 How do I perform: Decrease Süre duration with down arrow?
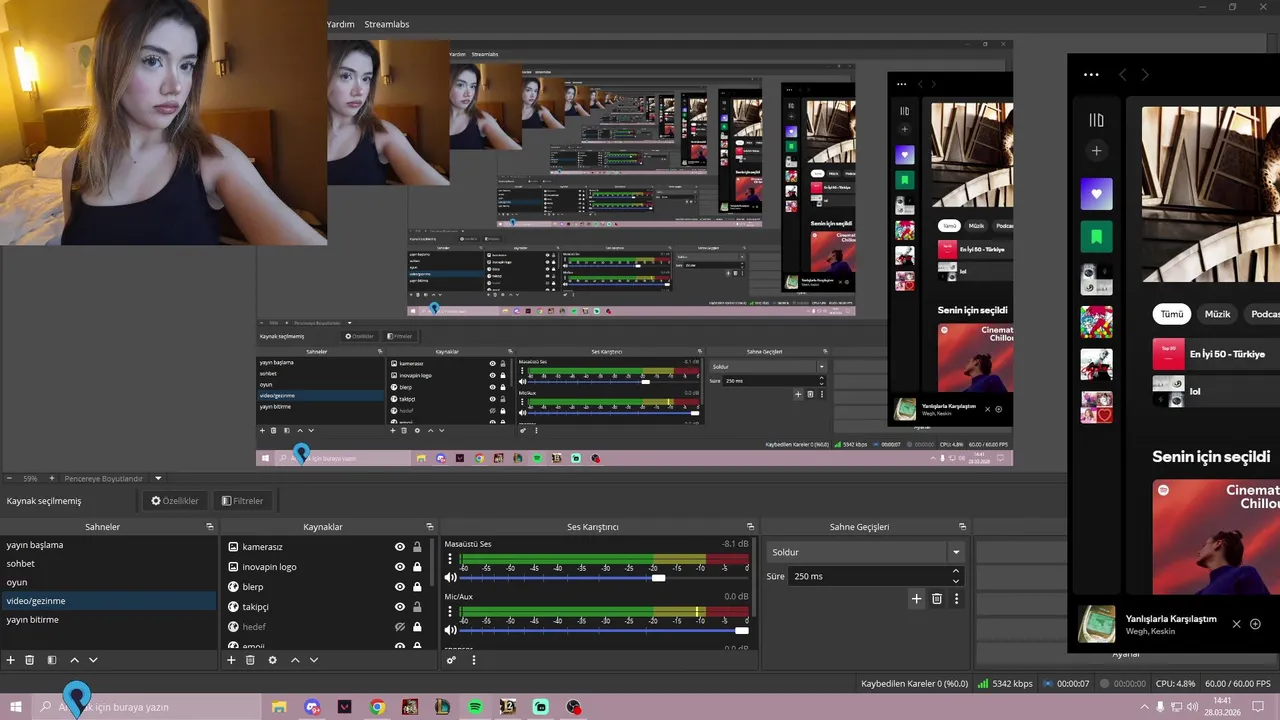[x=956, y=581]
